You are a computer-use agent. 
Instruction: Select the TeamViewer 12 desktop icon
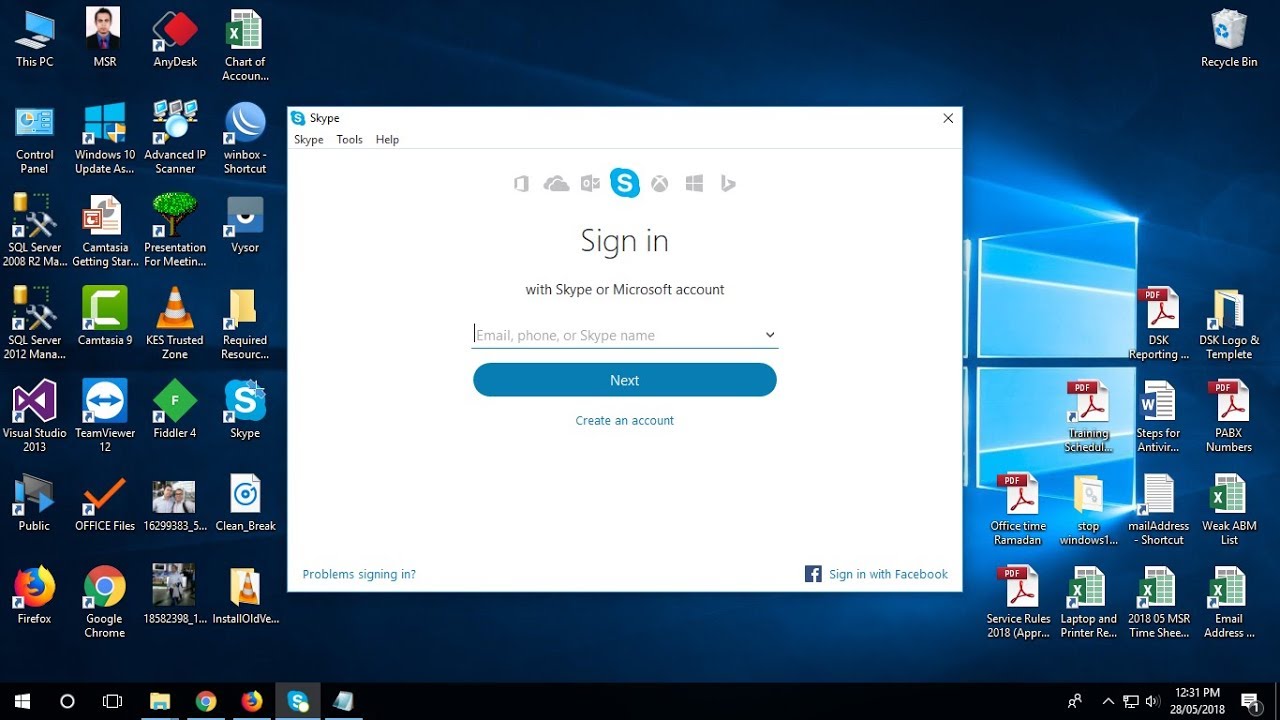[x=105, y=417]
